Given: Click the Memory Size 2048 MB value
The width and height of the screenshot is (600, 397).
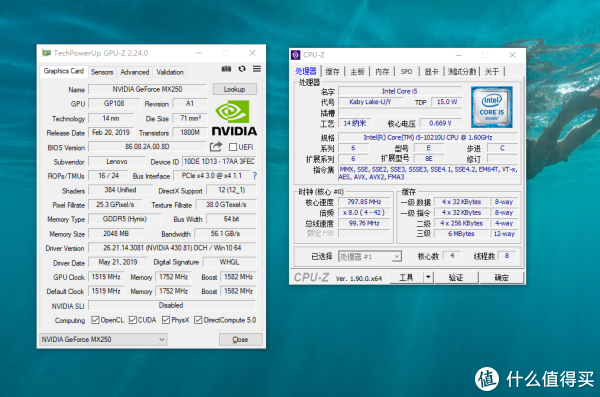Looking at the screenshot, I should click(116, 234).
